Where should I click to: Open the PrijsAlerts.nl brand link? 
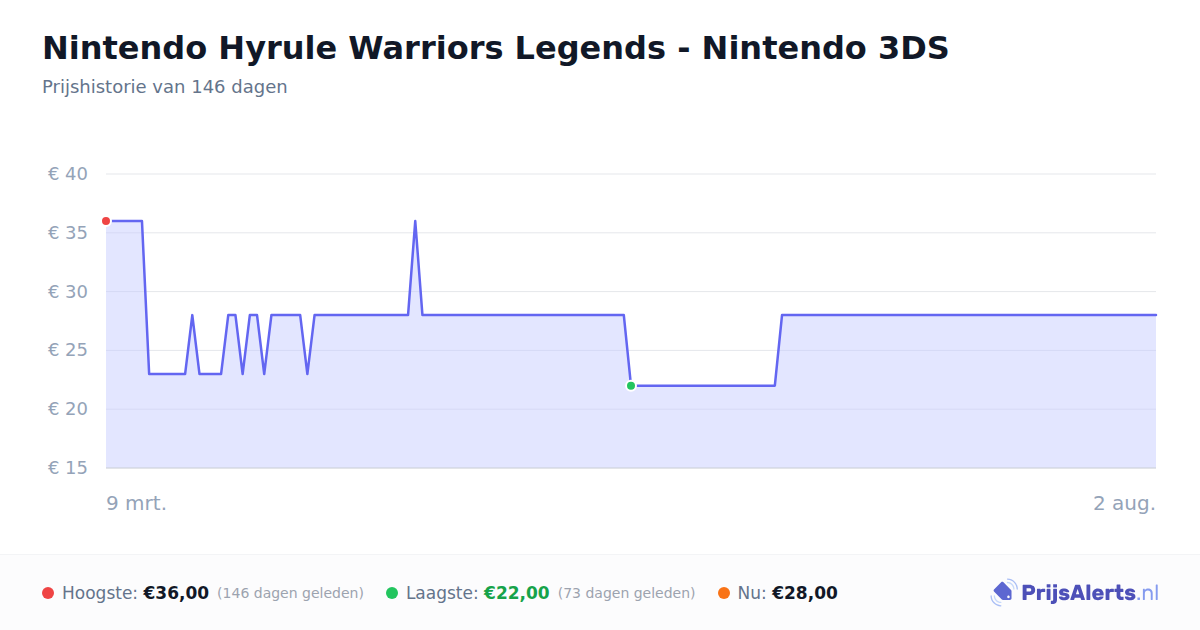coord(1075,593)
